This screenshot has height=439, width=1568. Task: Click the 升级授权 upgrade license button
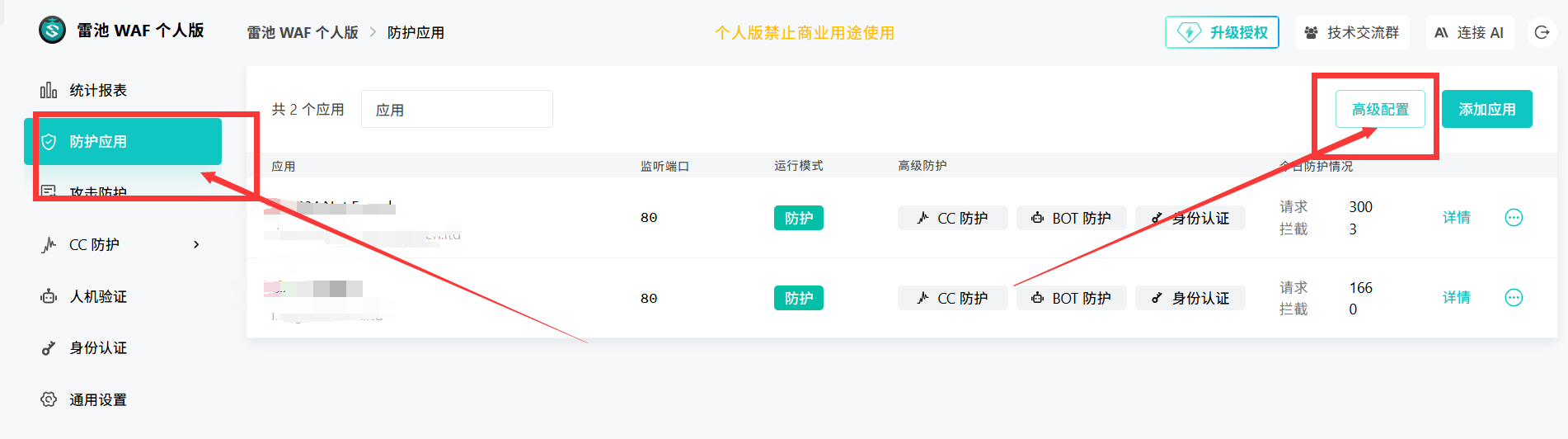tap(1223, 32)
